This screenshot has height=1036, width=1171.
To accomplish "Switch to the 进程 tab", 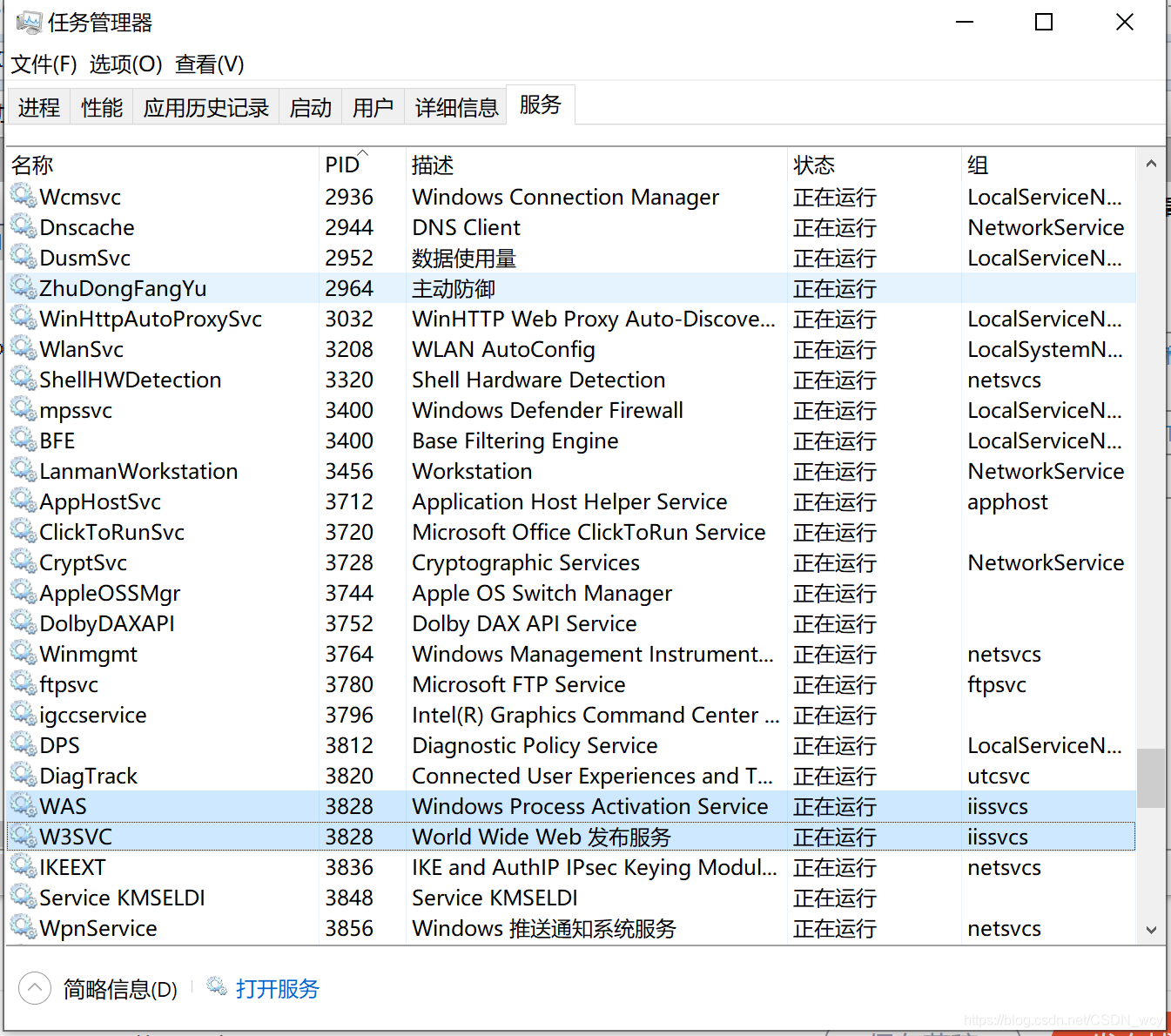I will point(39,107).
